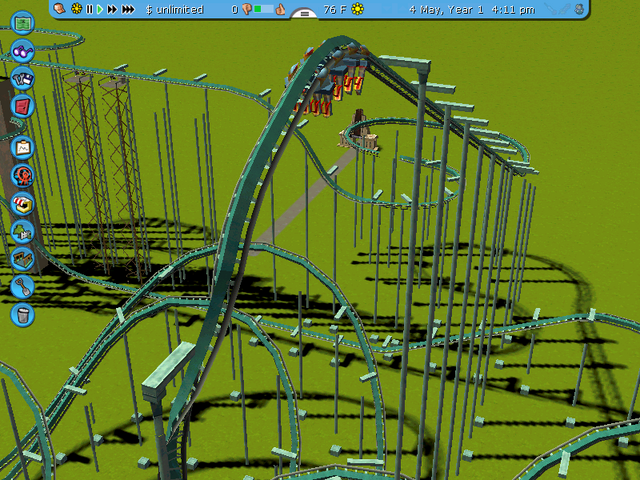Click the thumbs-up rating icon
The image size is (640, 480).
click(280, 9)
